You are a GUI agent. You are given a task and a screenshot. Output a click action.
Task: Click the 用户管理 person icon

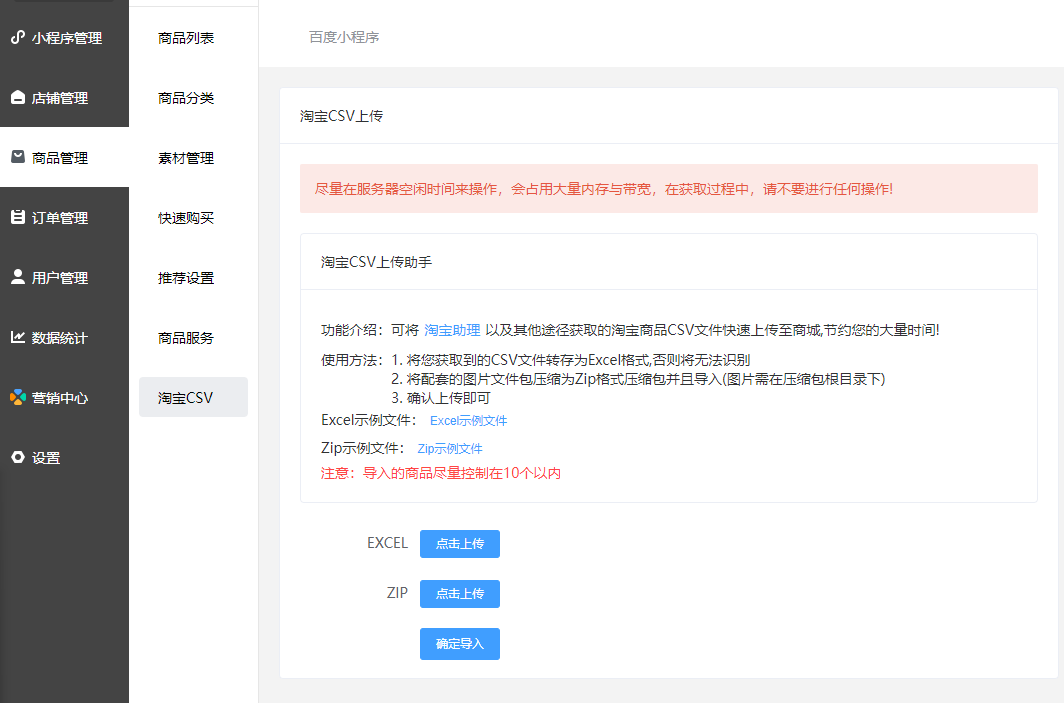18,277
